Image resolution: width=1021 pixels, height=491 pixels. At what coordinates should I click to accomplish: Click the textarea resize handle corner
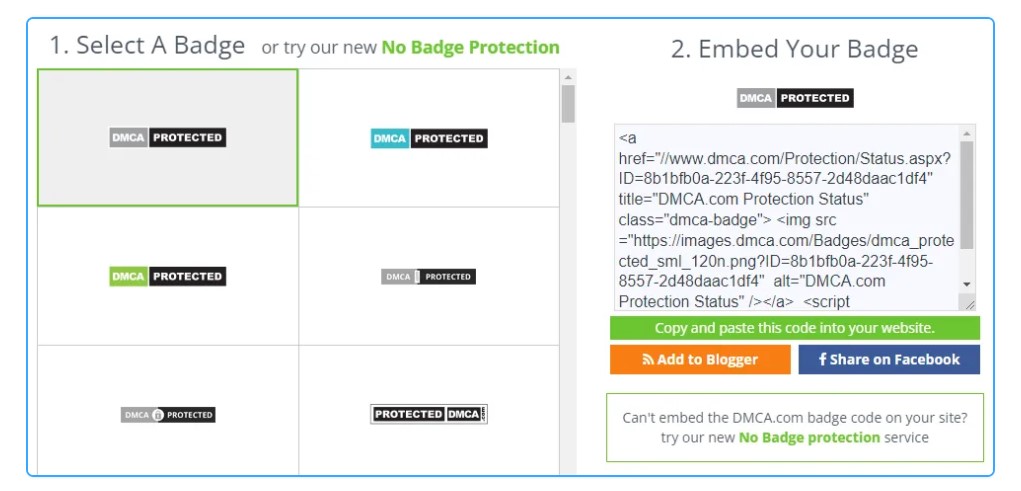click(970, 304)
